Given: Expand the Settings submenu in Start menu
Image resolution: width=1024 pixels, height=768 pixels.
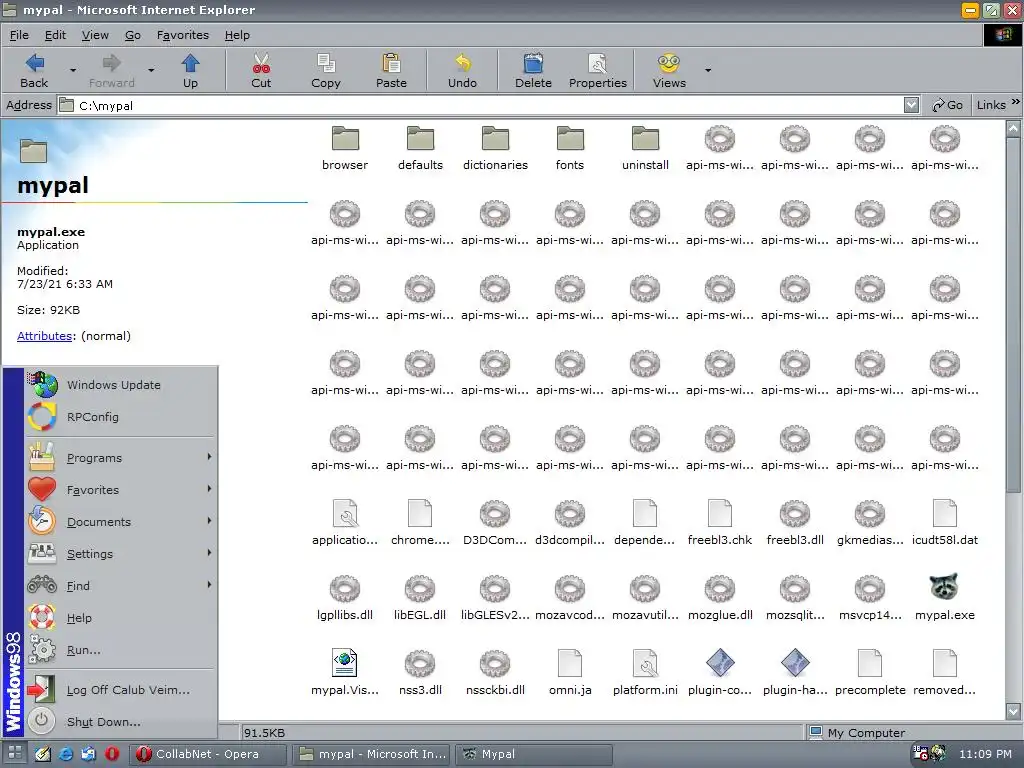Looking at the screenshot, I should pyautogui.click(x=120, y=553).
